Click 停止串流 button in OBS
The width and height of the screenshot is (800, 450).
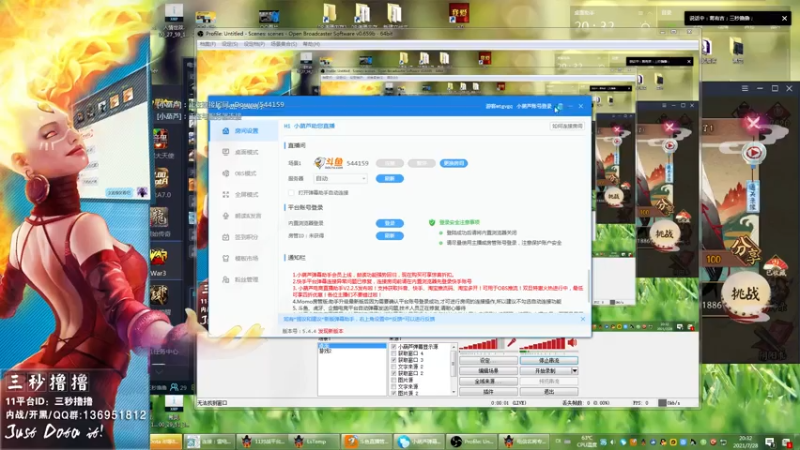click(x=549, y=360)
